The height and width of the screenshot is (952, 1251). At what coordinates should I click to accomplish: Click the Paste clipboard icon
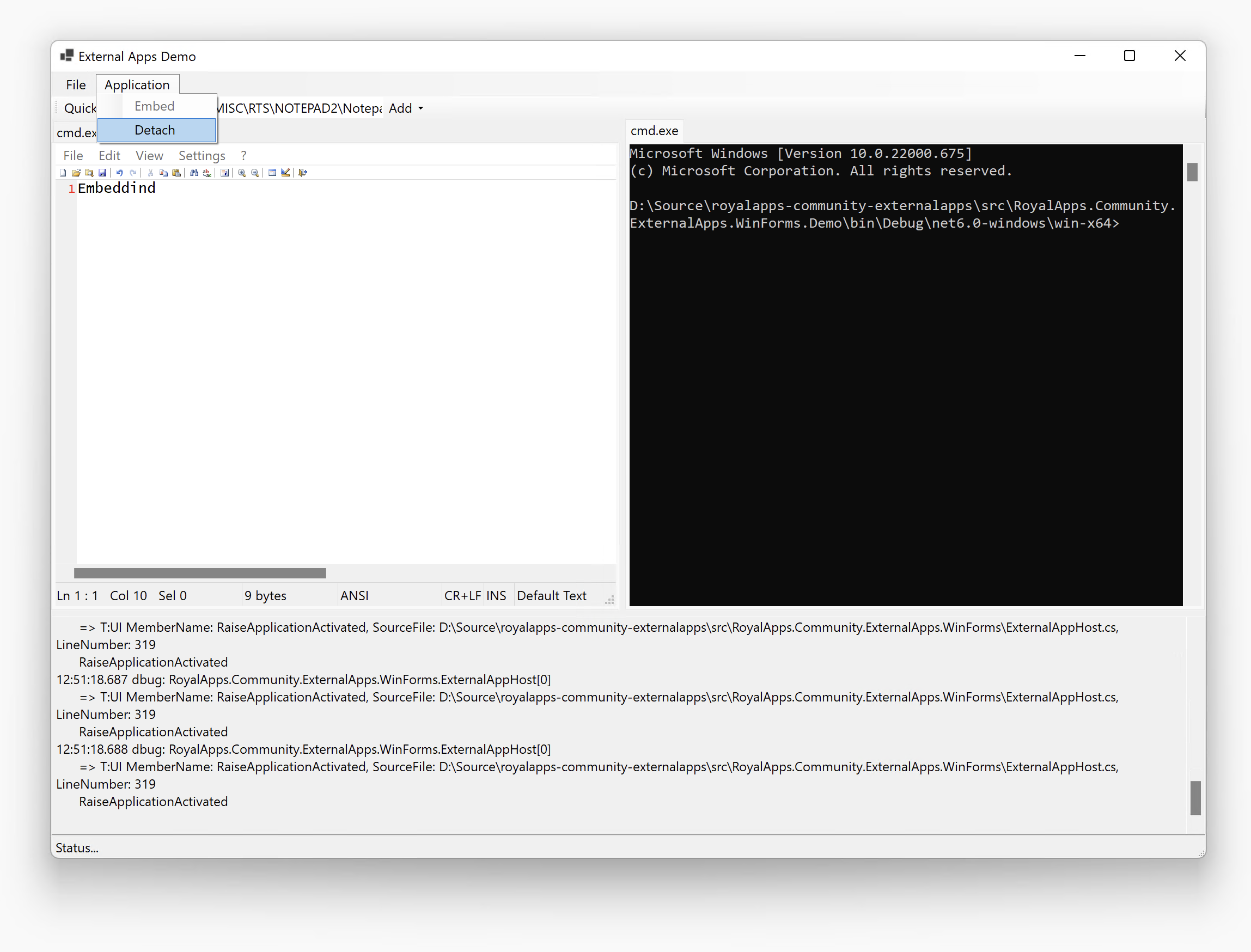[177, 173]
